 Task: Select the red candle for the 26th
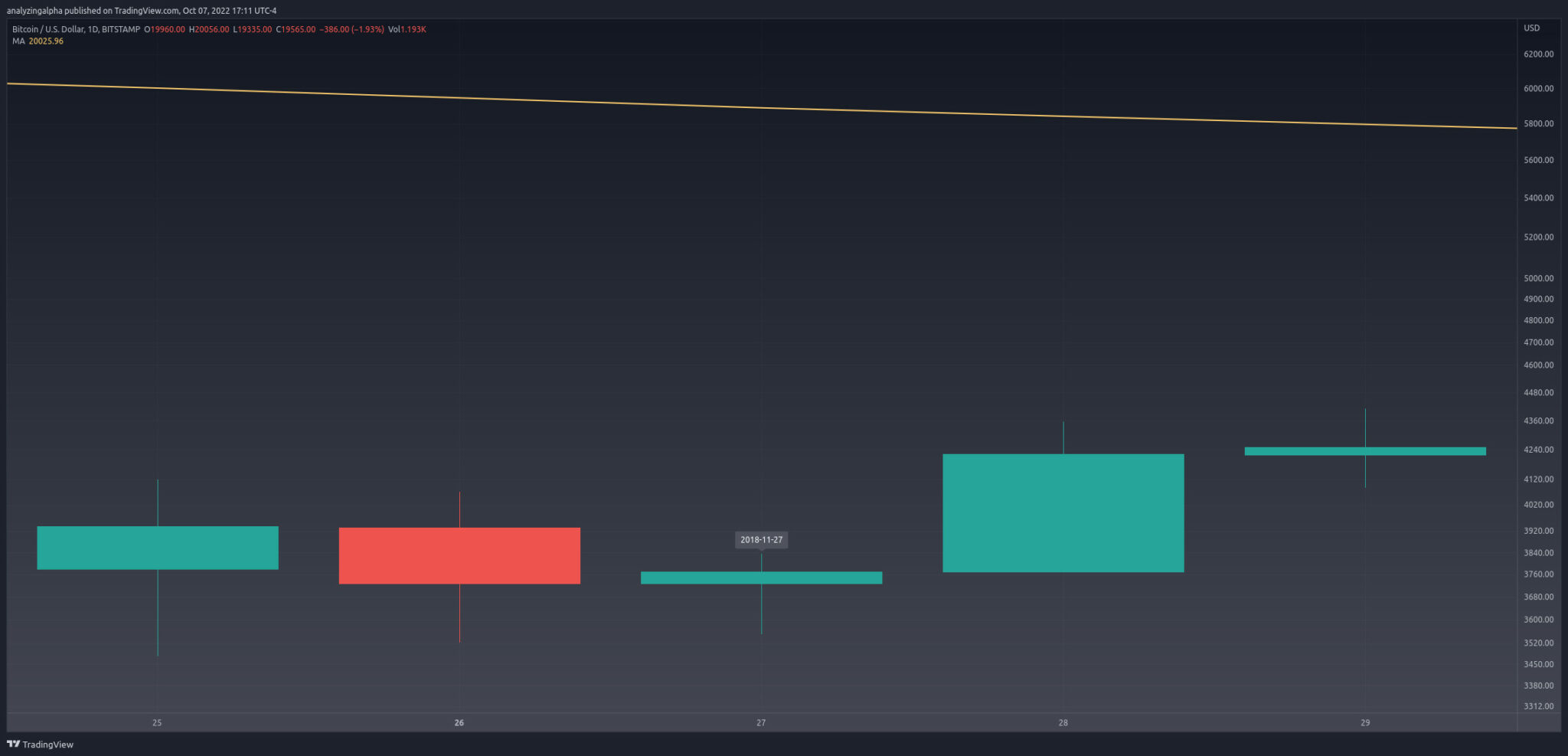pos(459,555)
